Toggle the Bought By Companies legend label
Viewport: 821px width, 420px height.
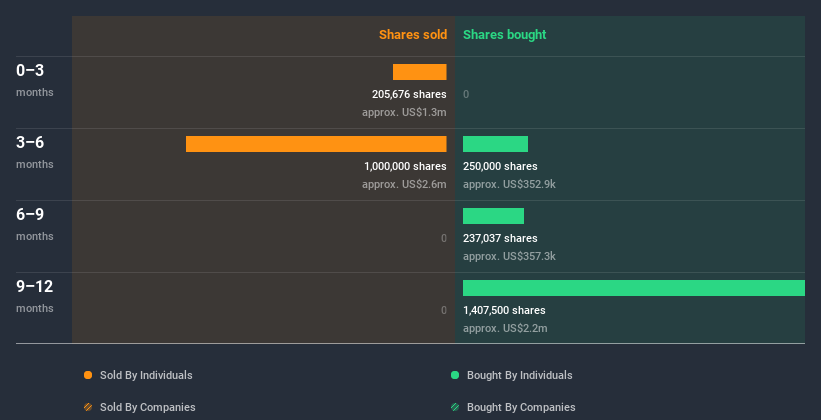521,407
